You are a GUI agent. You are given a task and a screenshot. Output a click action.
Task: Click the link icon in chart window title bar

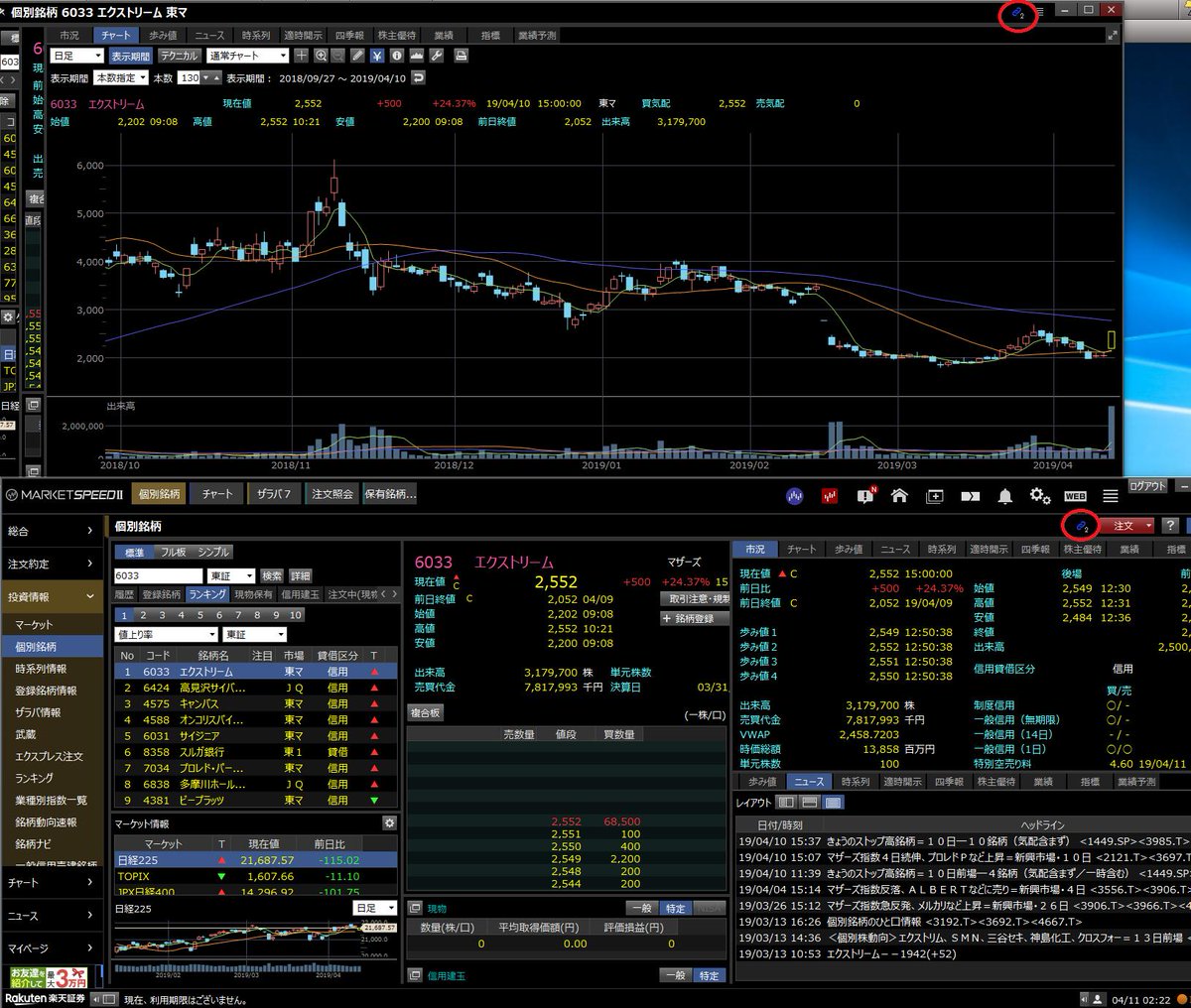pyautogui.click(x=1017, y=13)
